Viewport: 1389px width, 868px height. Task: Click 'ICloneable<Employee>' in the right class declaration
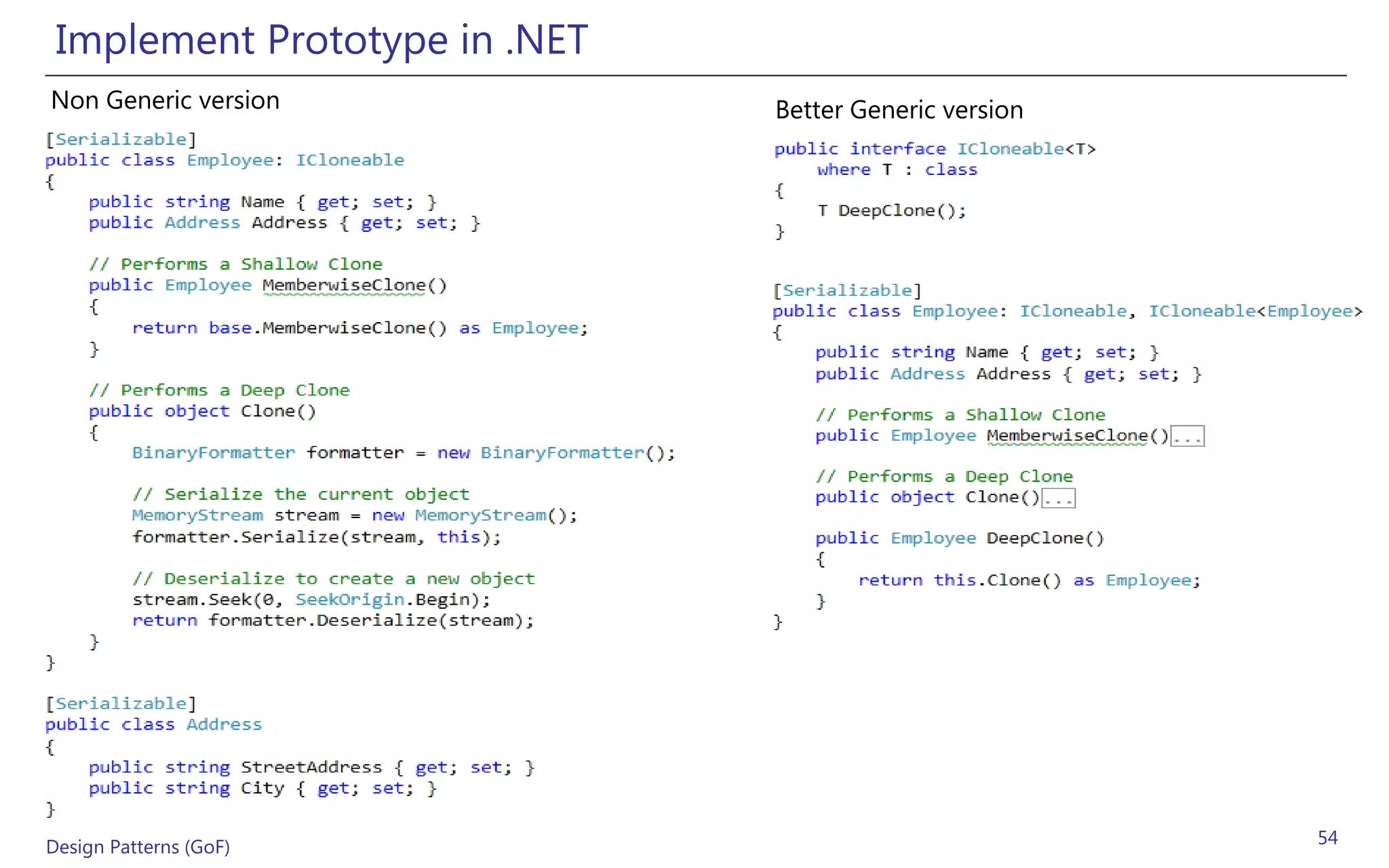pyautogui.click(x=1255, y=311)
